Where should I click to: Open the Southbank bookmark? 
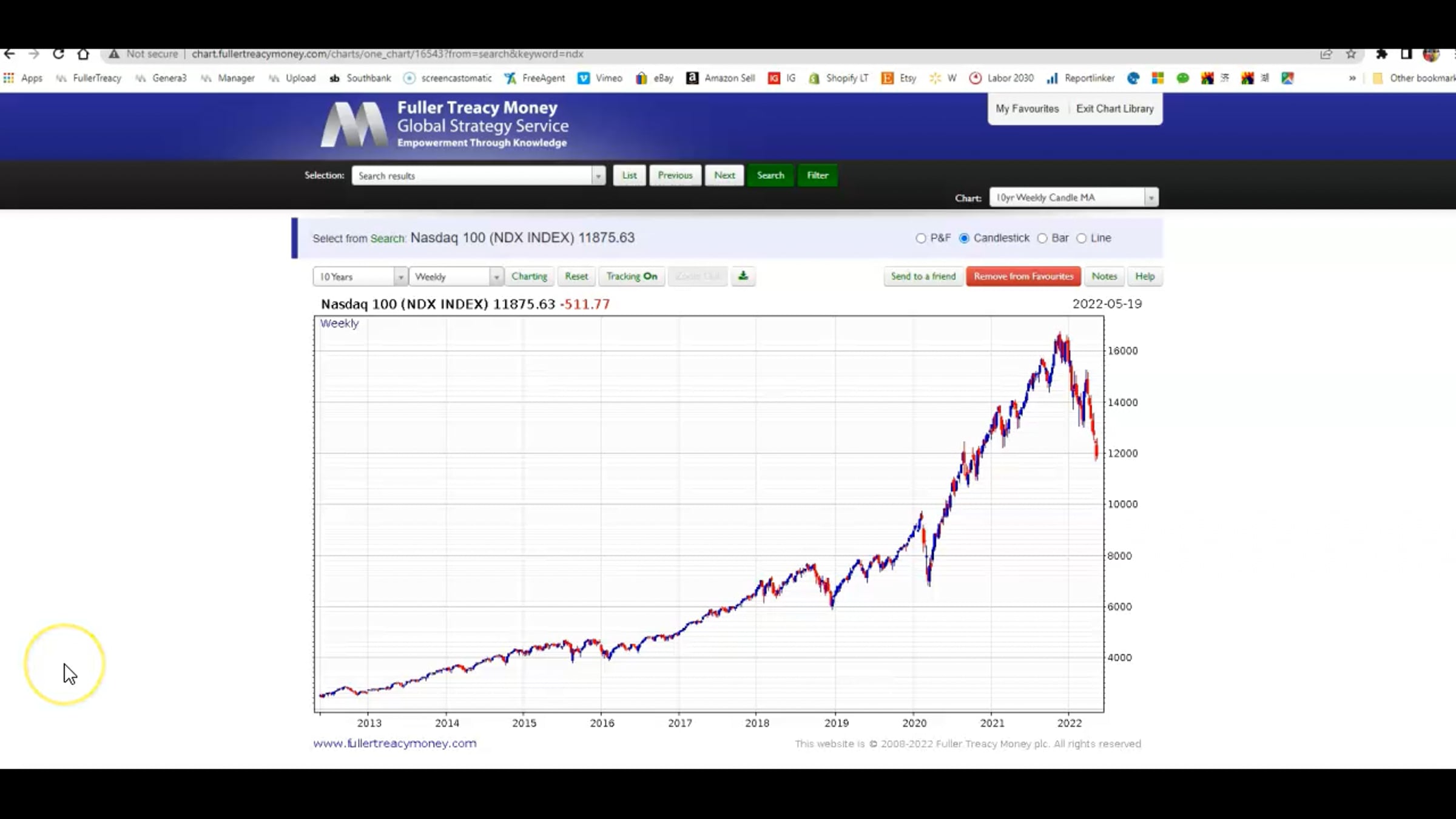tap(360, 78)
